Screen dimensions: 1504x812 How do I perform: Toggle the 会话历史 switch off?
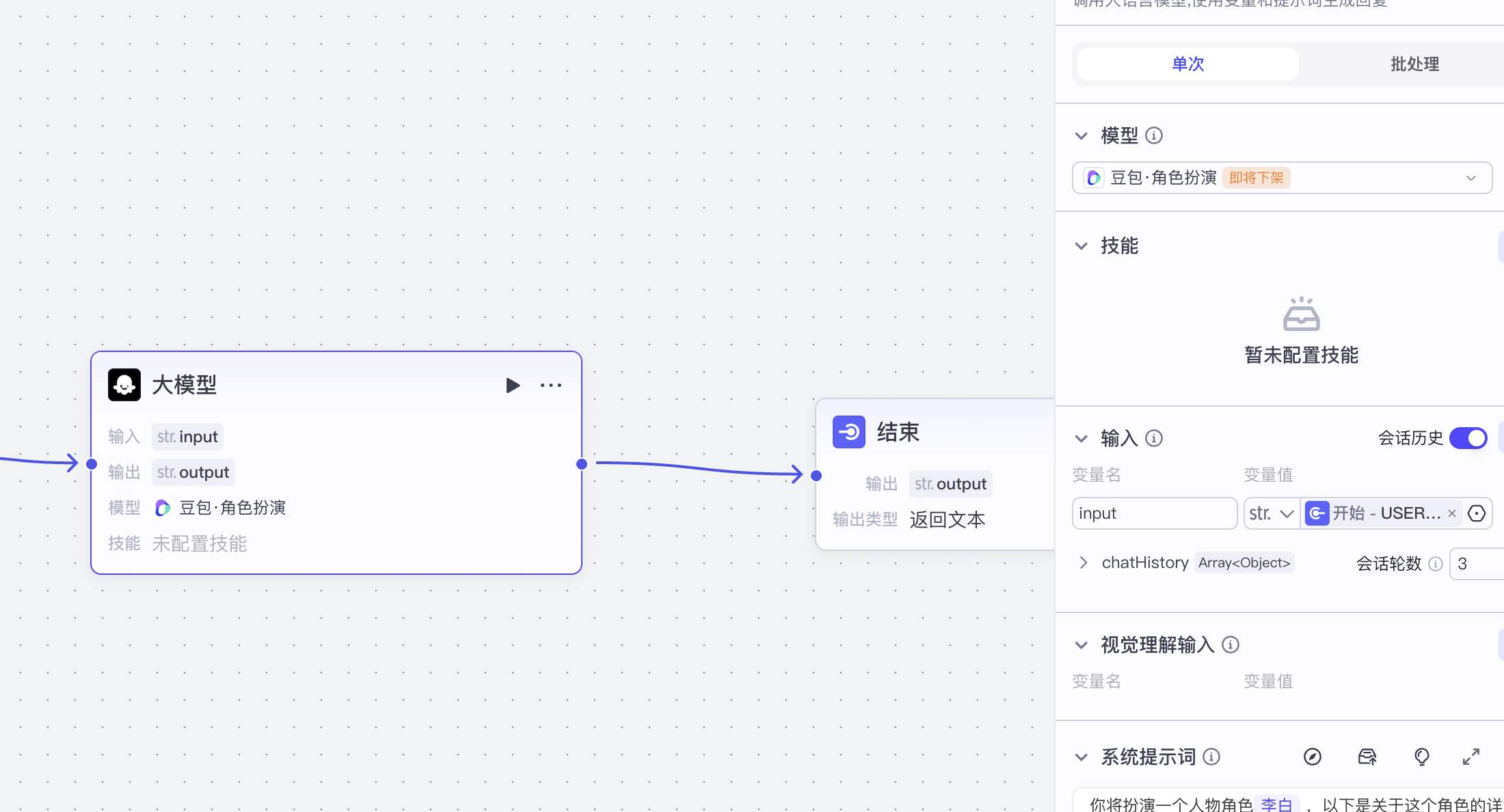click(1468, 438)
